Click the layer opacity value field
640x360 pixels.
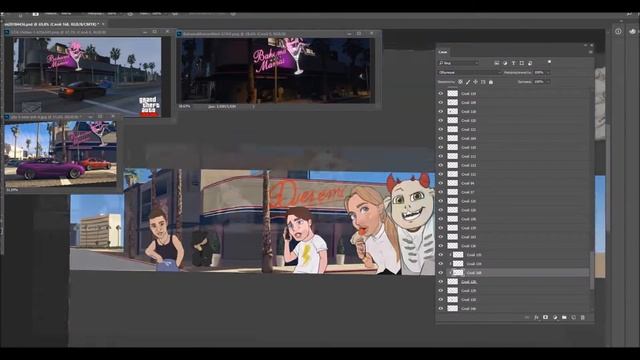(539, 72)
